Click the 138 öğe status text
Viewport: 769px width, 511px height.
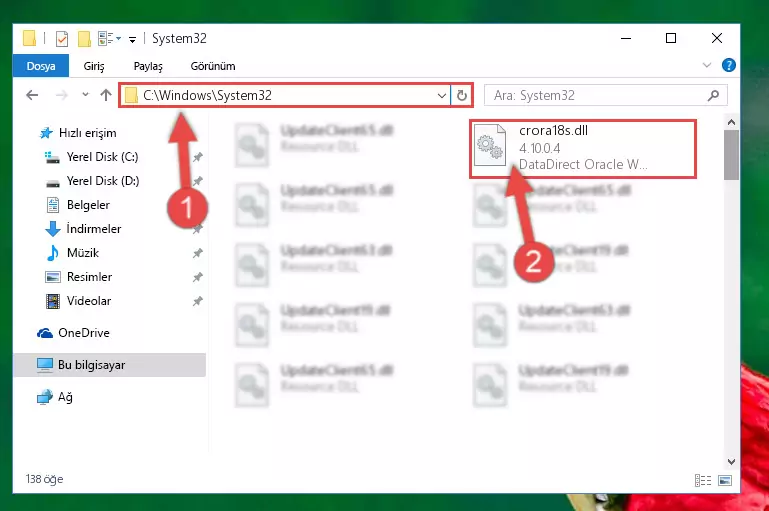[44, 479]
